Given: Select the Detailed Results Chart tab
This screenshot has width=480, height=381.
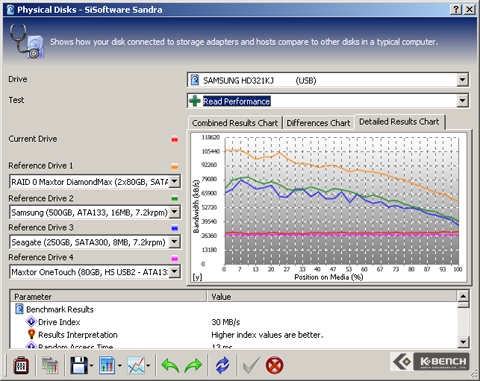Looking at the screenshot, I should 399,122.
